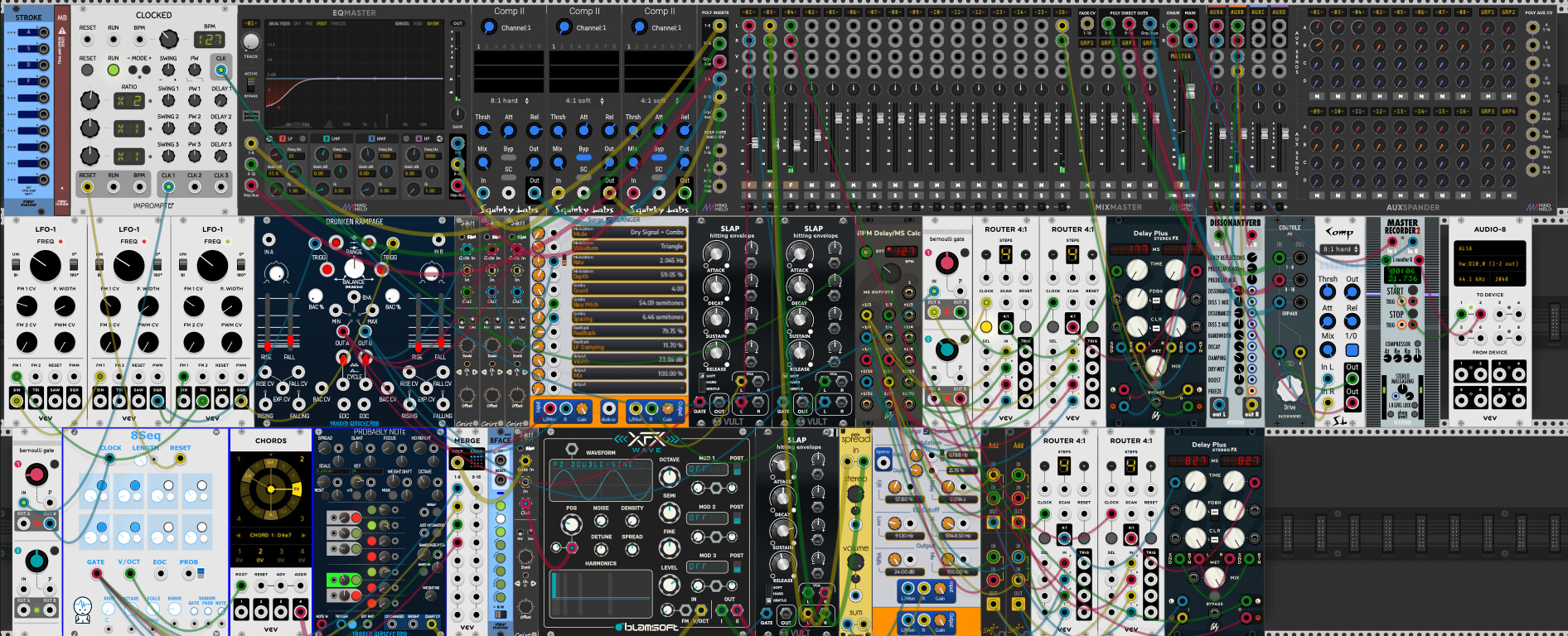Click the Clocked MODE minus button
The width and height of the screenshot is (1568, 636).
point(133,70)
